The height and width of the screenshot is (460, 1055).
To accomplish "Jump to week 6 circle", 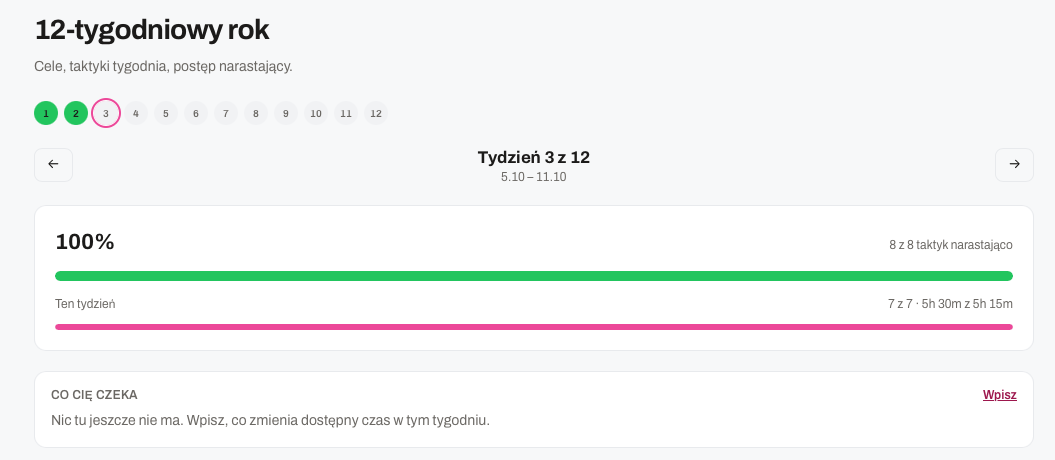I will pos(196,113).
